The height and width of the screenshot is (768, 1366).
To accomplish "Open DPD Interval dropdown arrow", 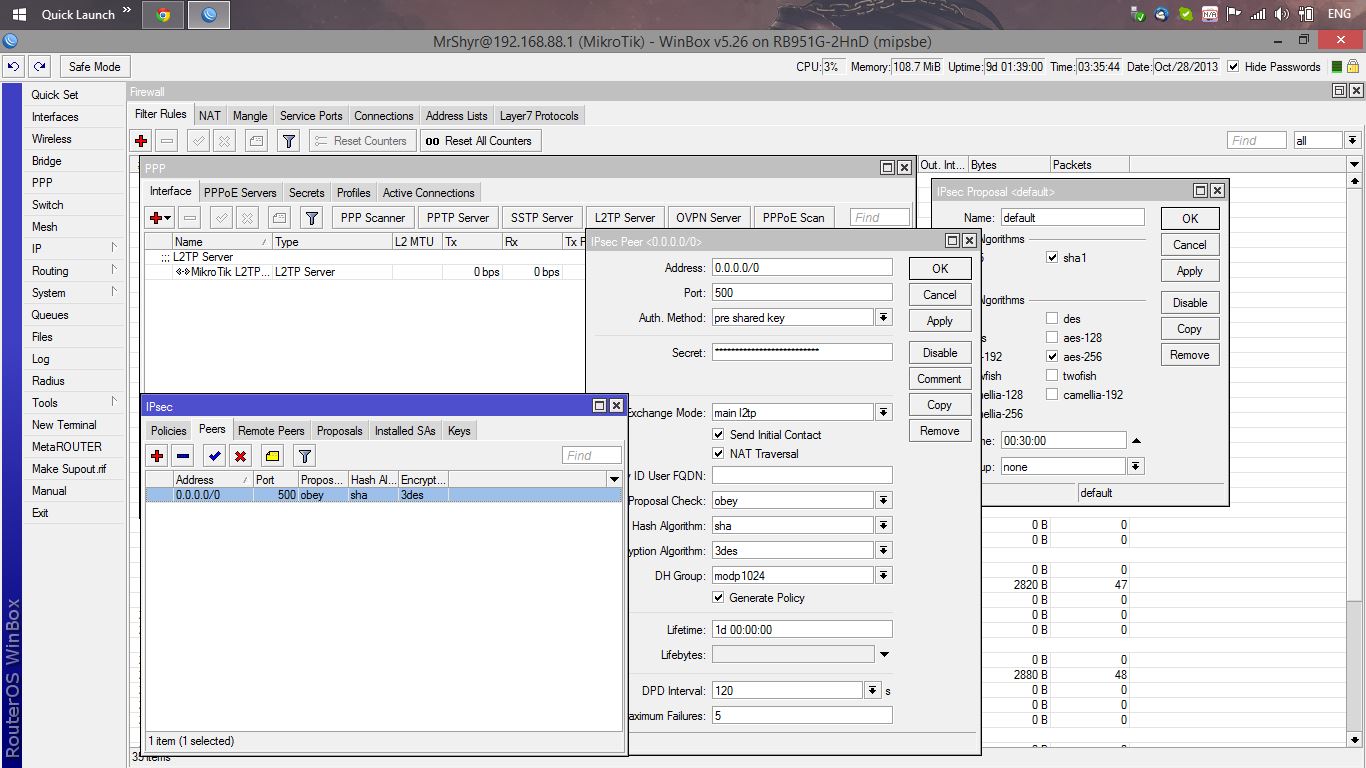I will [x=872, y=691].
